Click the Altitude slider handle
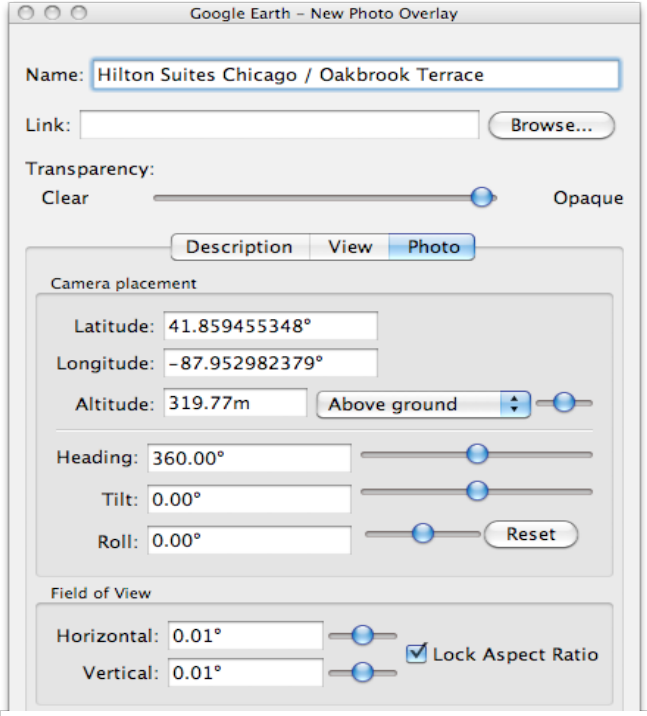This screenshot has width=647, height=716. tap(564, 403)
